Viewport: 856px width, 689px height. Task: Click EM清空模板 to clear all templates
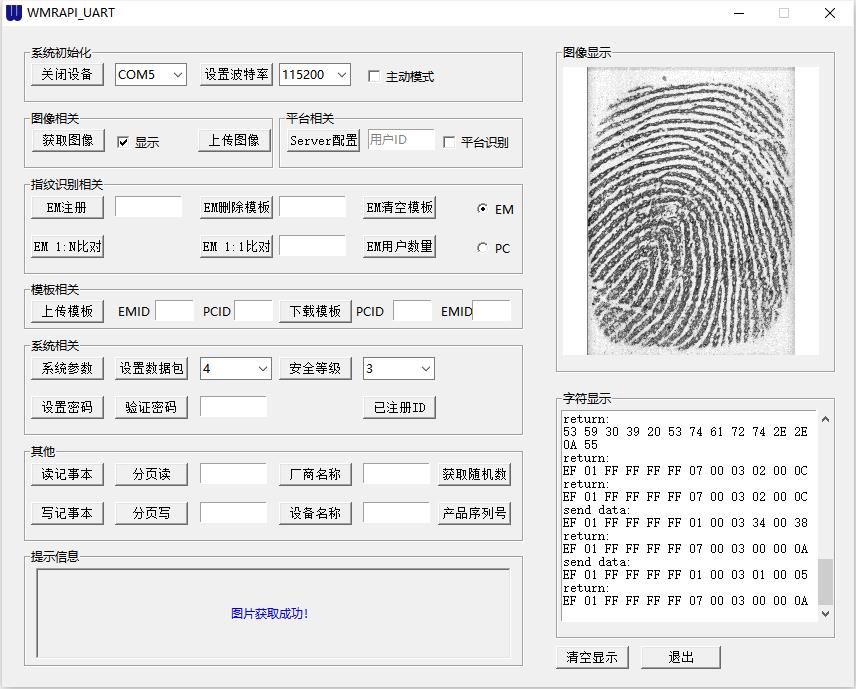pyautogui.click(x=397, y=207)
